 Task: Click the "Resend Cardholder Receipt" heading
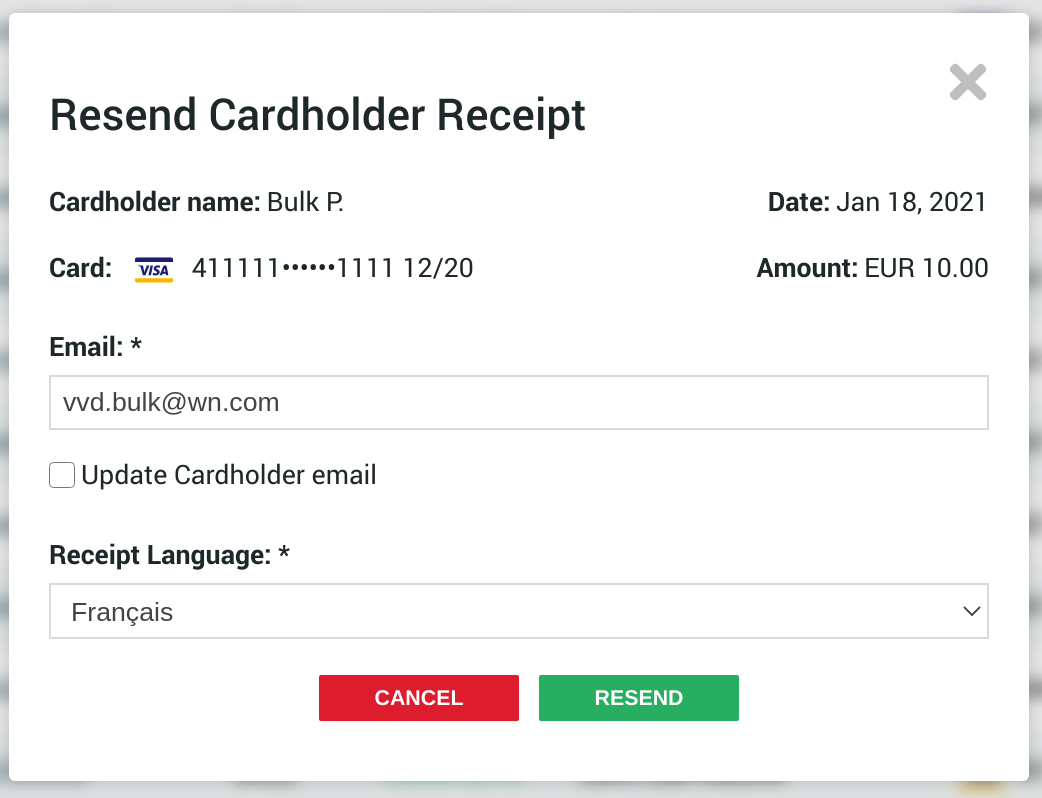317,115
